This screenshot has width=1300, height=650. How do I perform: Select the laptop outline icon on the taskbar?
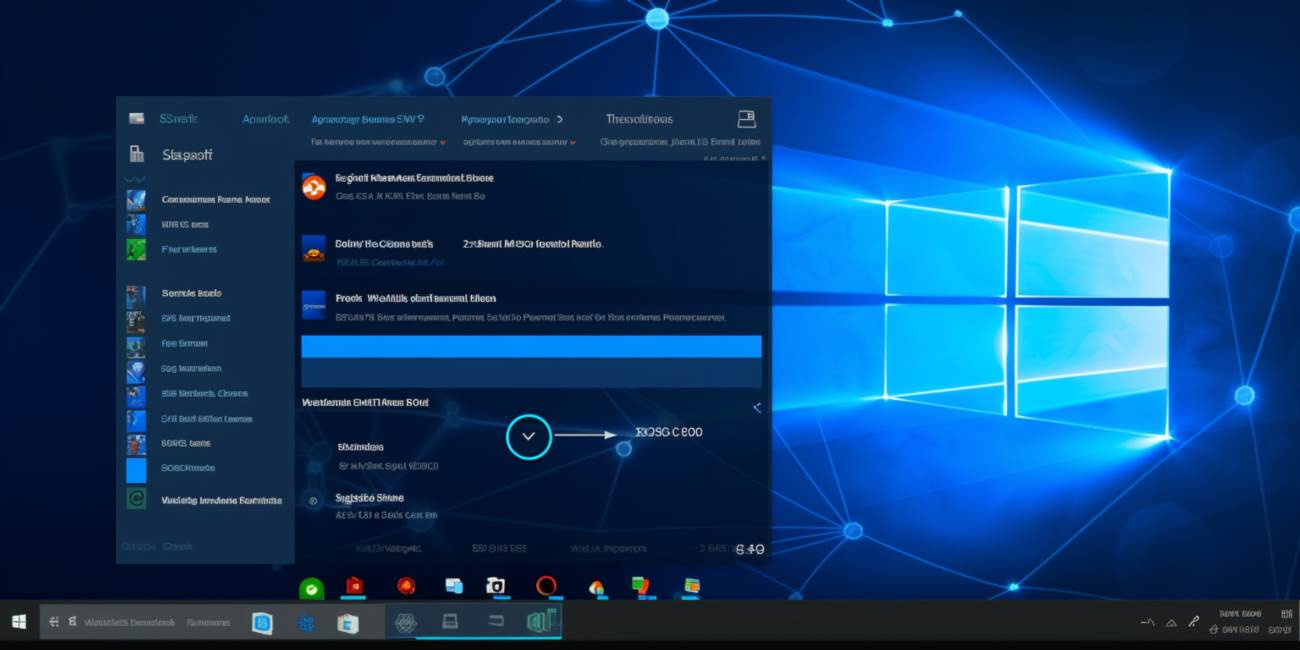click(450, 622)
